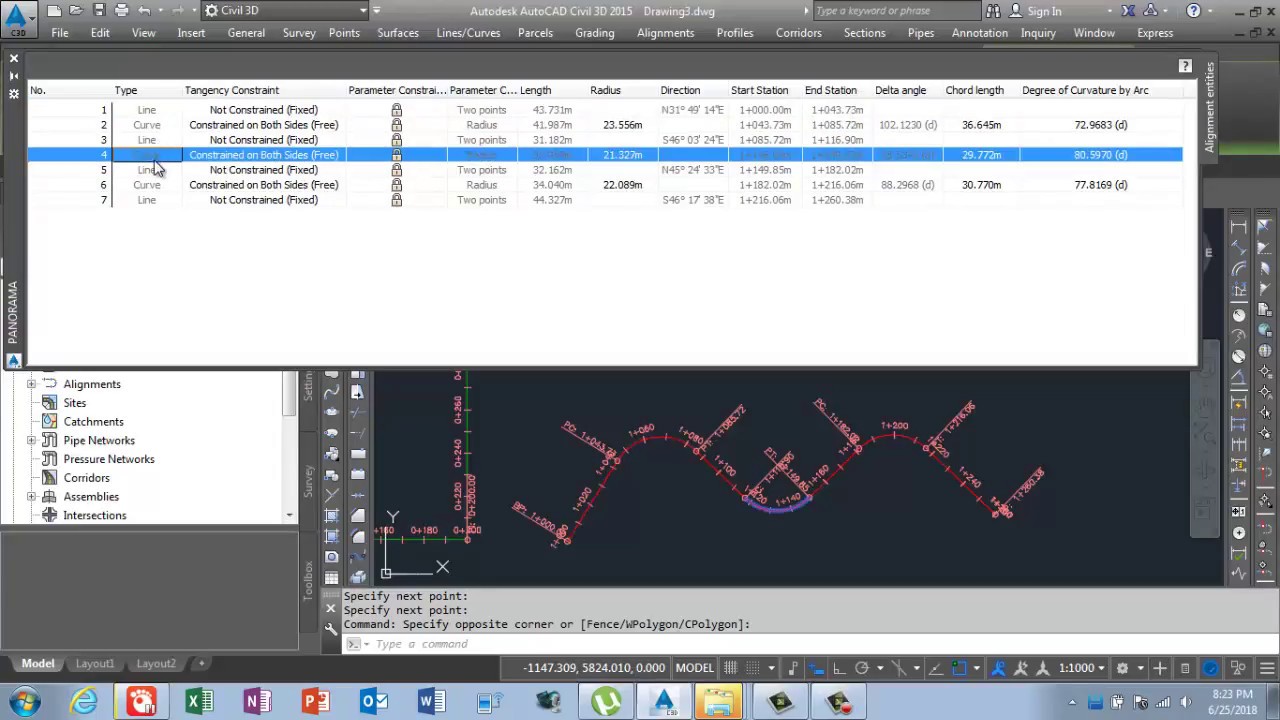Open the status bar customization hamburger icon
This screenshot has width=1280, height=720.
tap(1266, 668)
